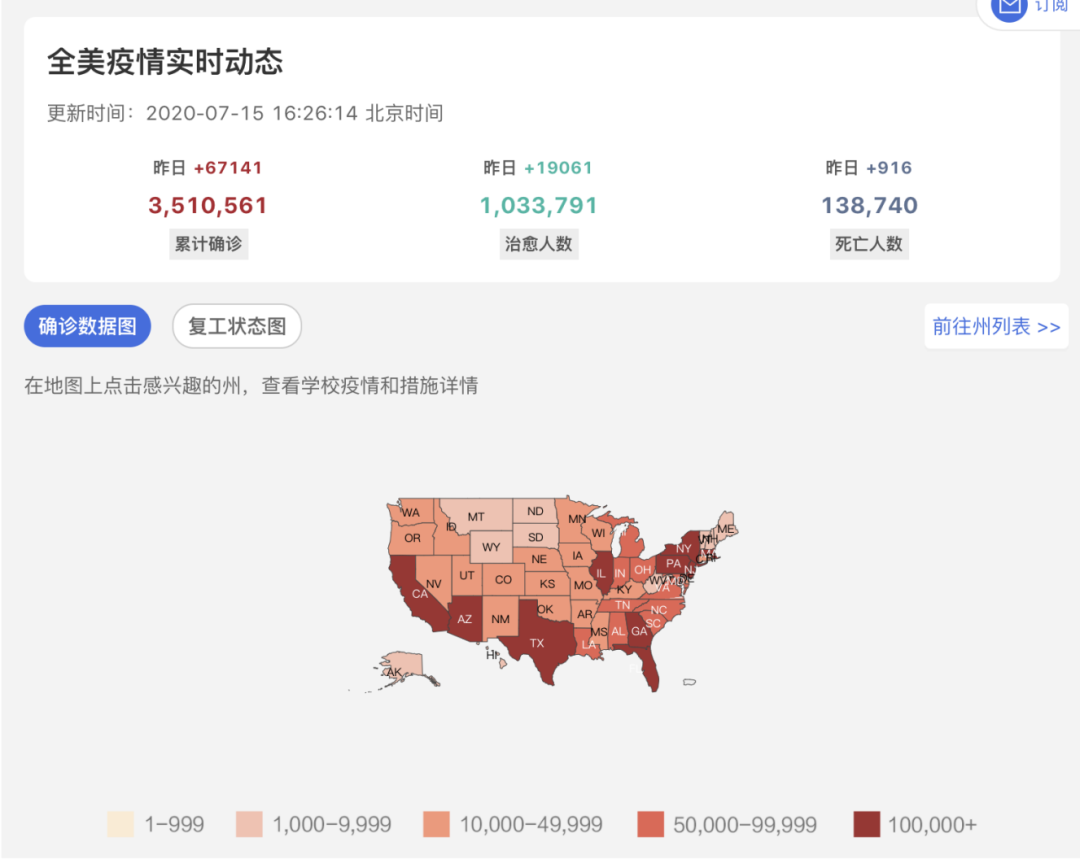Select California (CA) on the map
Screen dimensions: 1080x868
pos(420,594)
